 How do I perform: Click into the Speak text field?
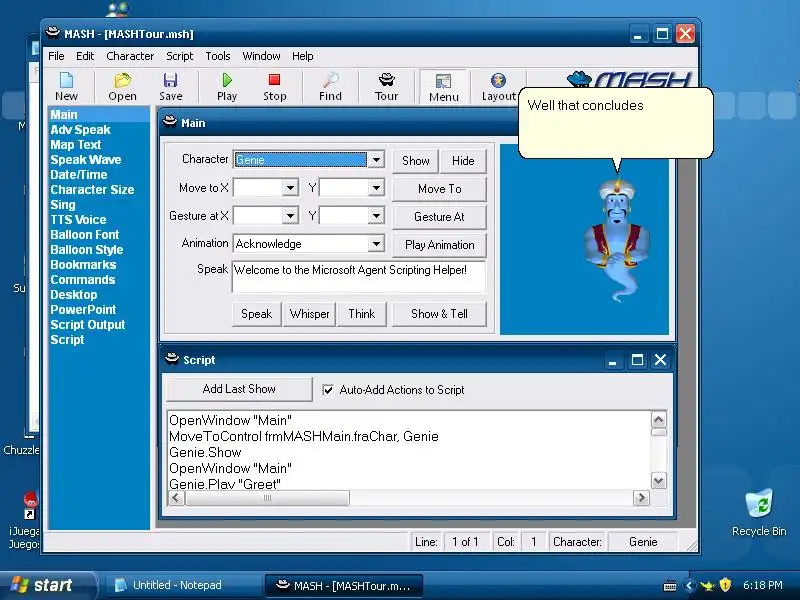click(x=359, y=277)
